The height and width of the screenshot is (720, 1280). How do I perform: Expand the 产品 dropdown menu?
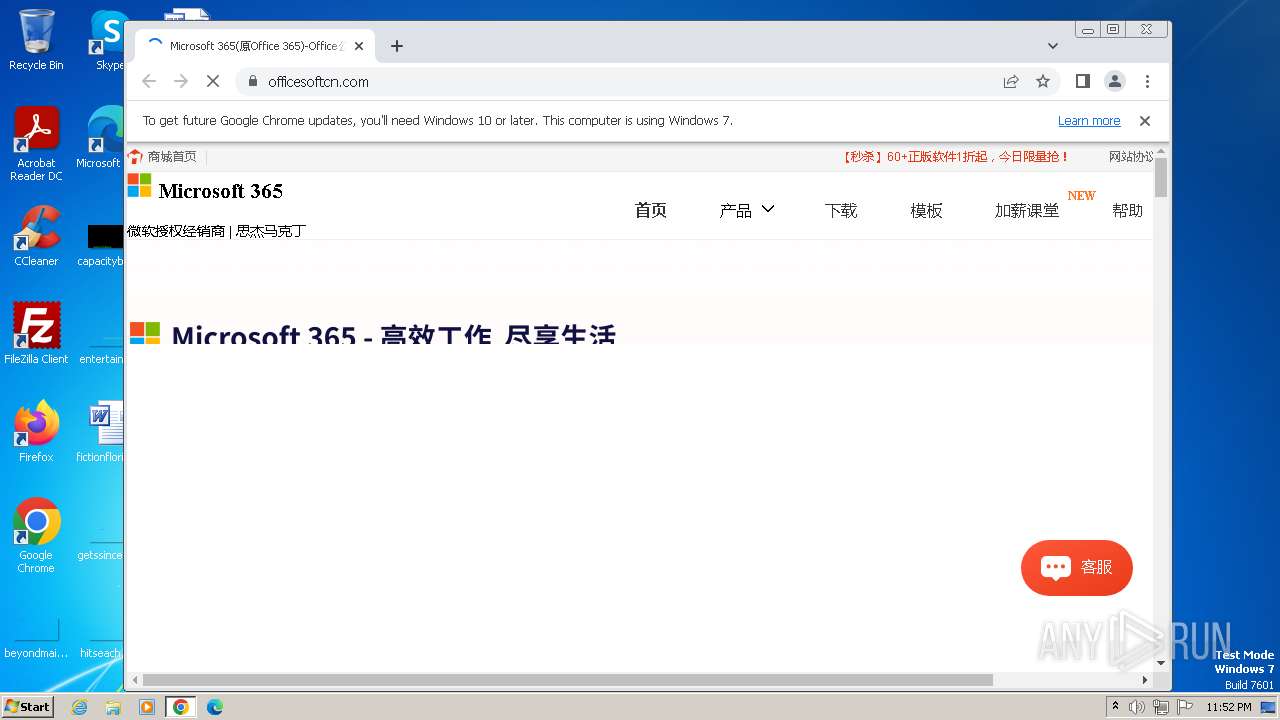click(x=747, y=210)
